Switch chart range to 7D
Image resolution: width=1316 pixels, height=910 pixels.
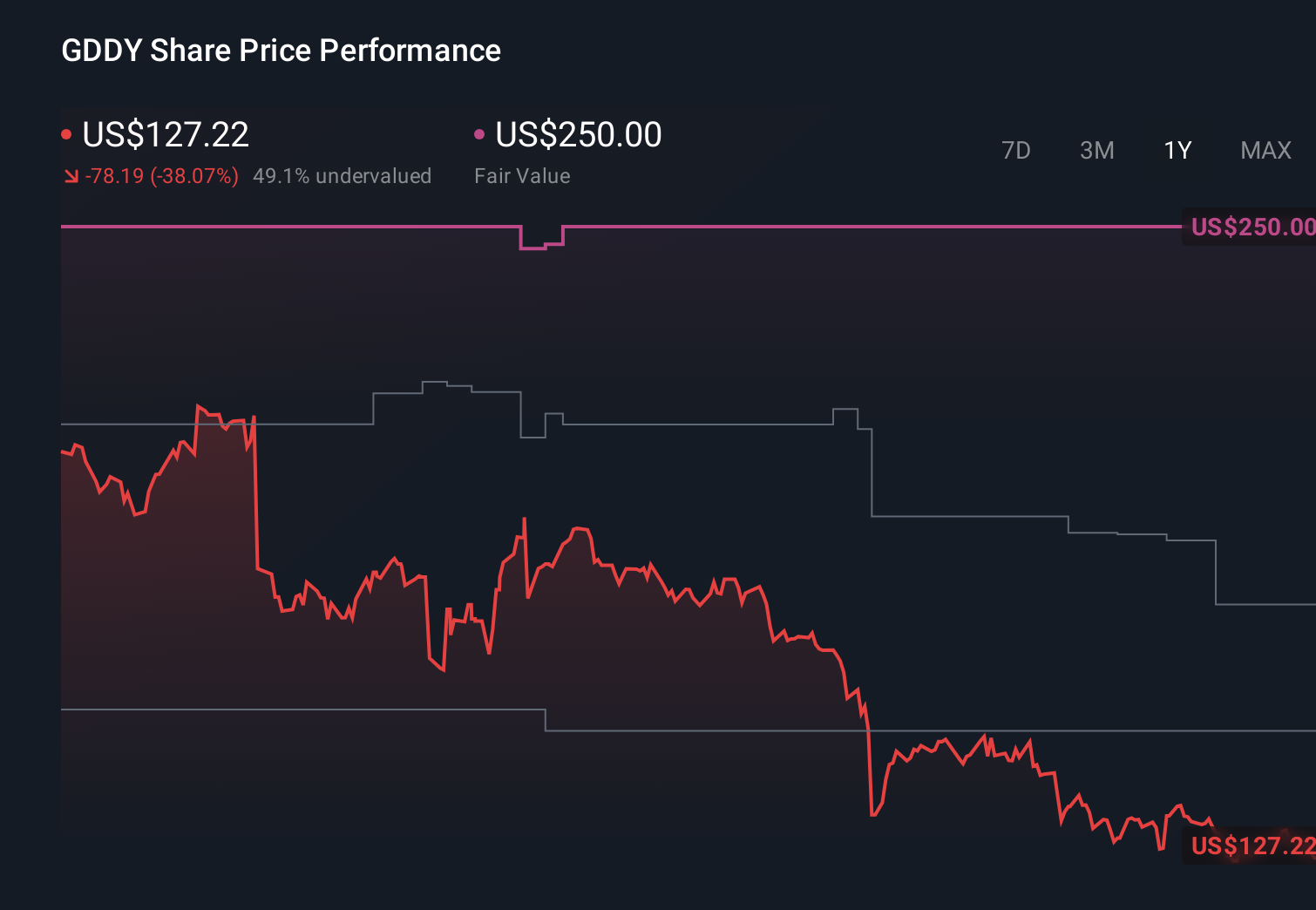(x=1015, y=151)
